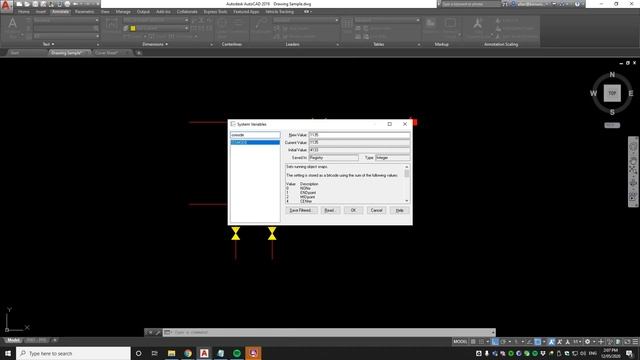Click the Clean Screen icon in status bar

(x=627, y=342)
